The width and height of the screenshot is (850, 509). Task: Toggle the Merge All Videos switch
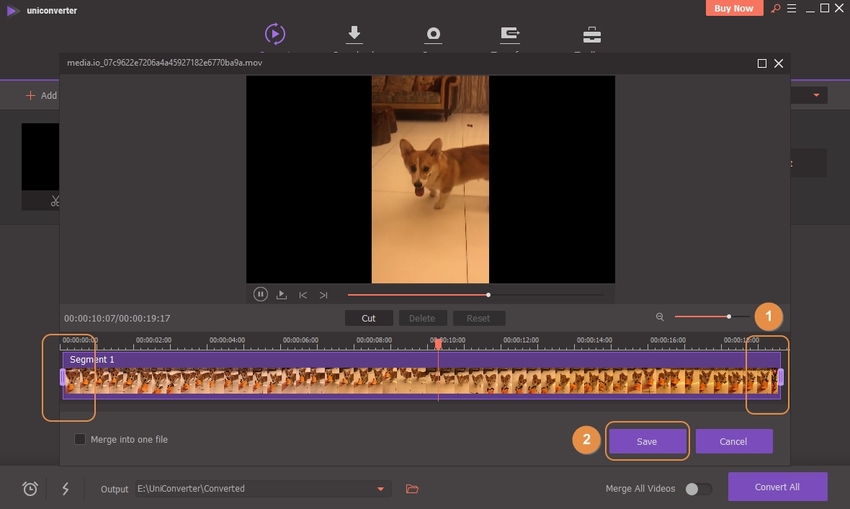[x=698, y=489]
